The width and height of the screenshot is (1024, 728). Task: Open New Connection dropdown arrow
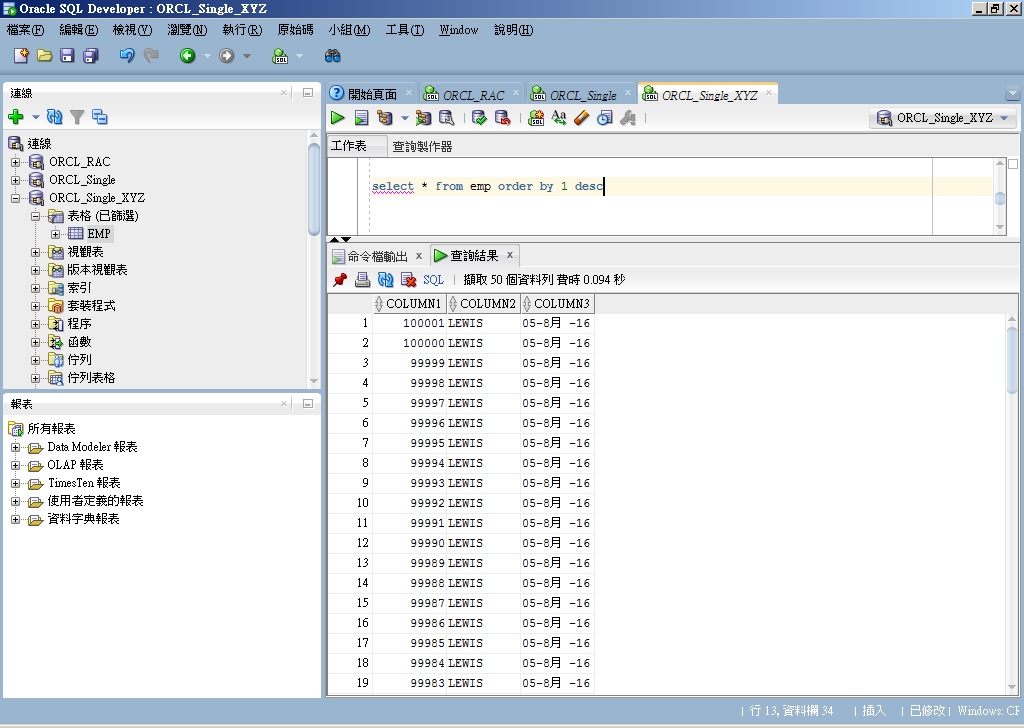click(35, 118)
